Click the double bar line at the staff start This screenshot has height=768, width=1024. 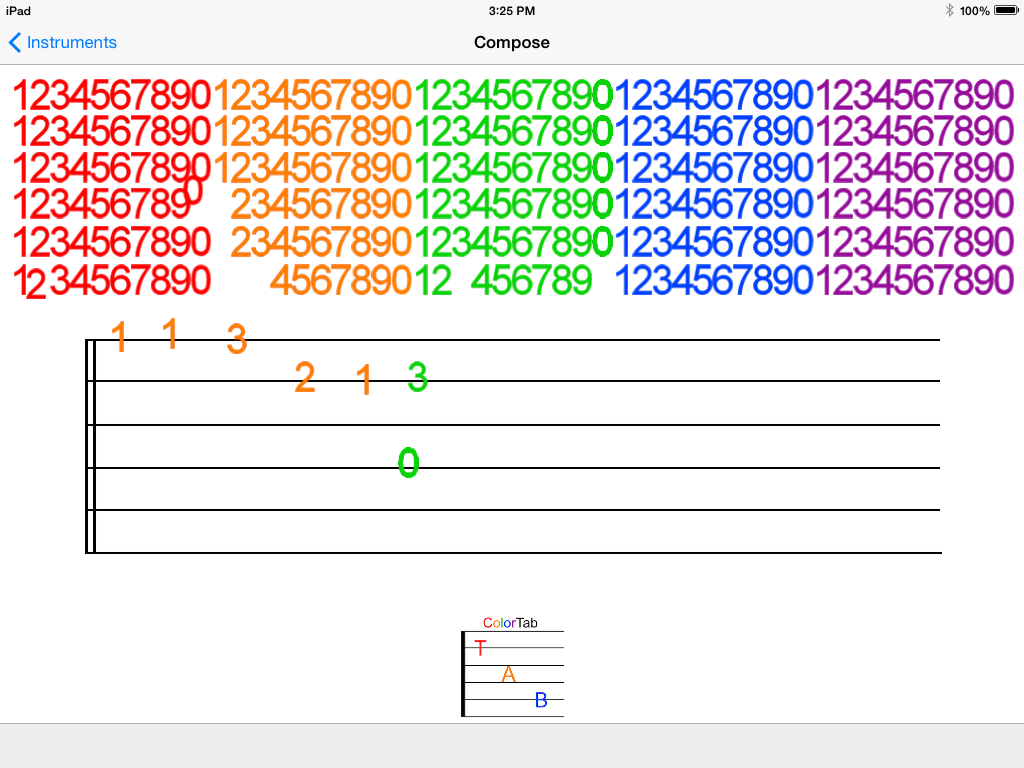tap(91, 446)
